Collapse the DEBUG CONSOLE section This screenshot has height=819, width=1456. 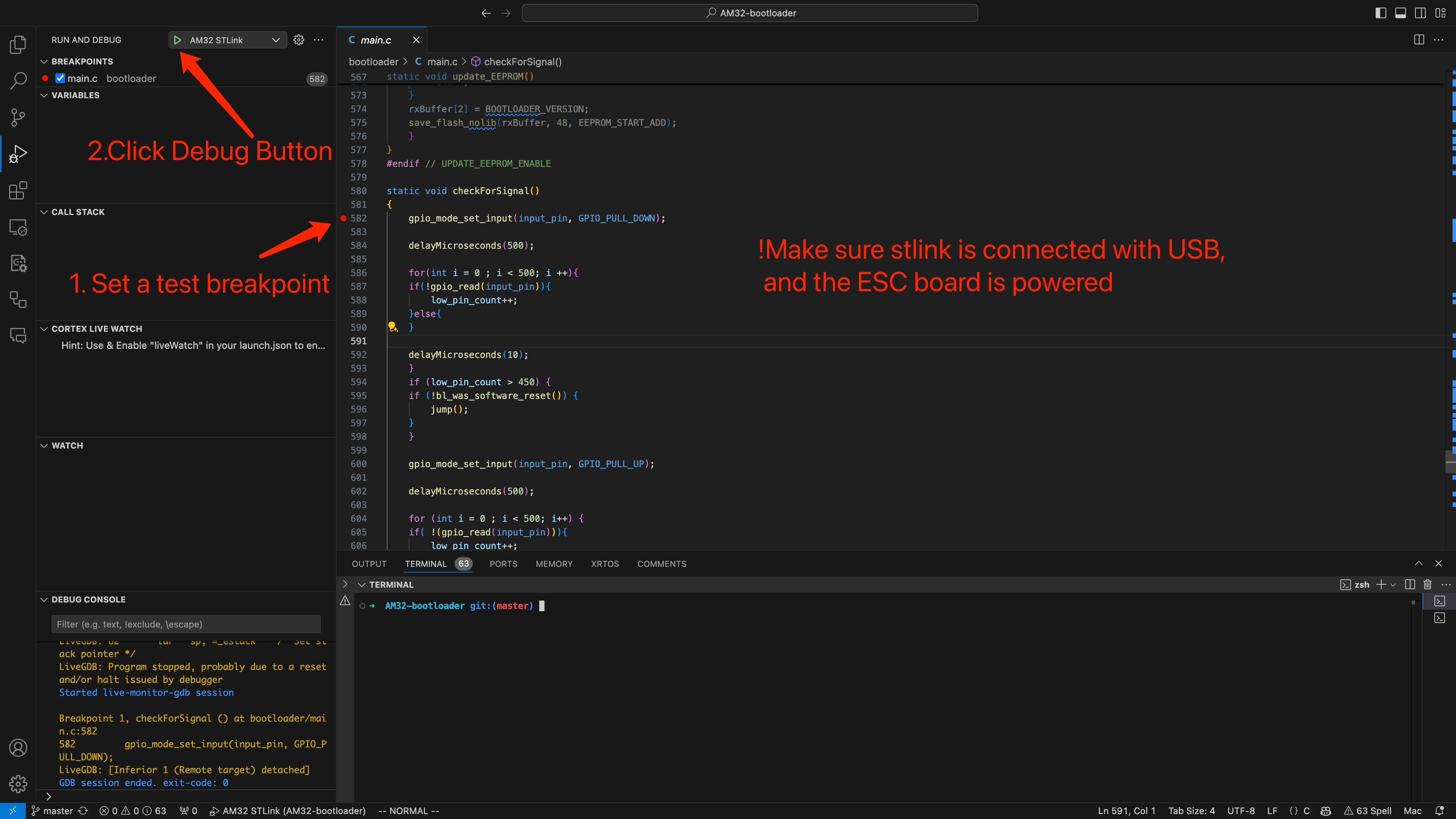[x=44, y=599]
